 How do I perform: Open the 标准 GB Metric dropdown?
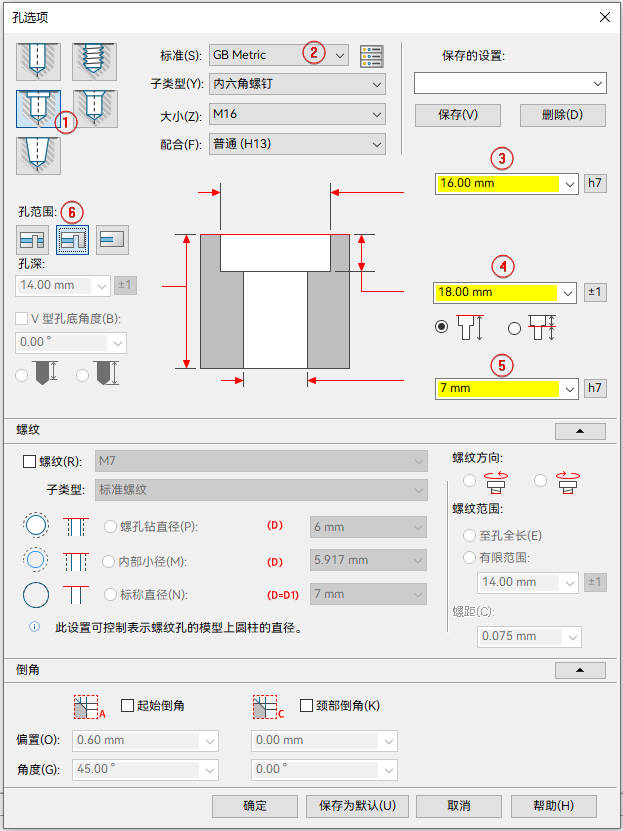(x=279, y=55)
